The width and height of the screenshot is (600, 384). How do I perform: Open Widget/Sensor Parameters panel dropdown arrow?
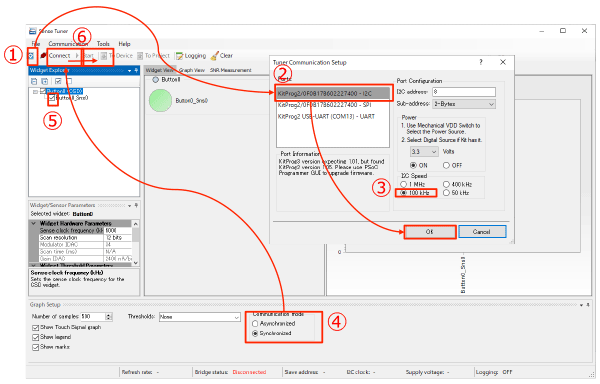pyautogui.click(x=129, y=205)
